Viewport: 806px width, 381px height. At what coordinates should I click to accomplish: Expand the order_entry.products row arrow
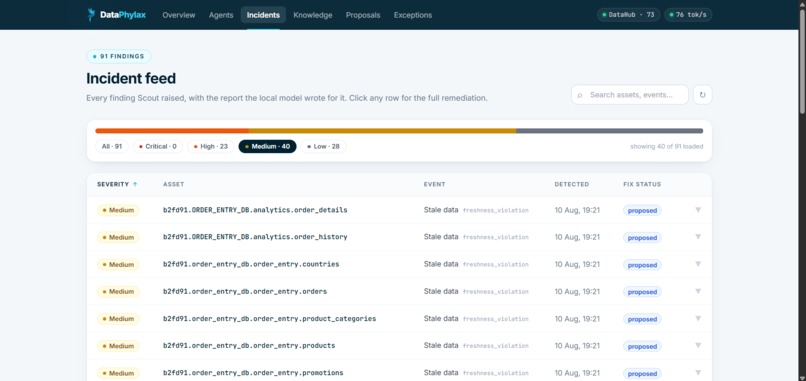click(x=698, y=346)
